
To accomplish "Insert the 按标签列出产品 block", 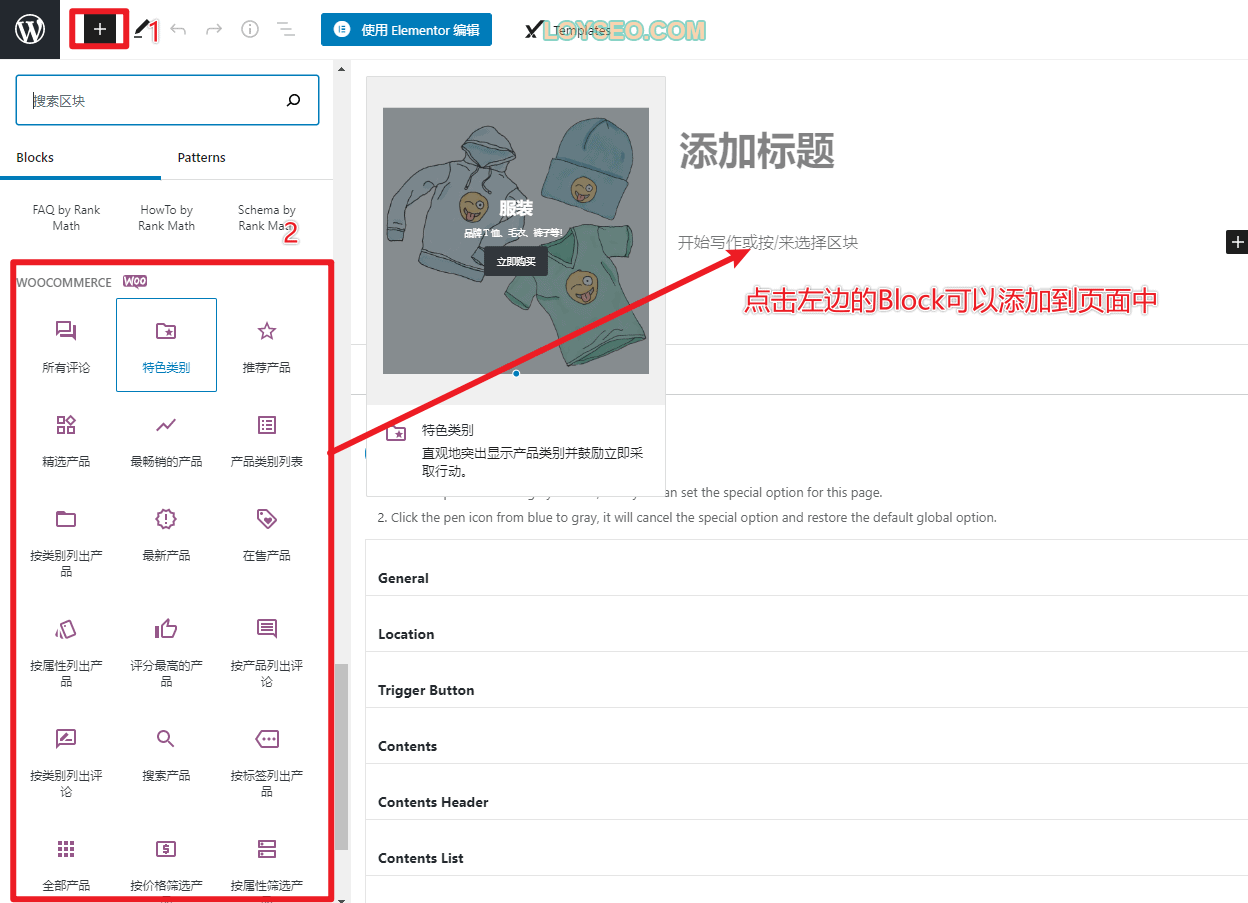I will click(266, 761).
